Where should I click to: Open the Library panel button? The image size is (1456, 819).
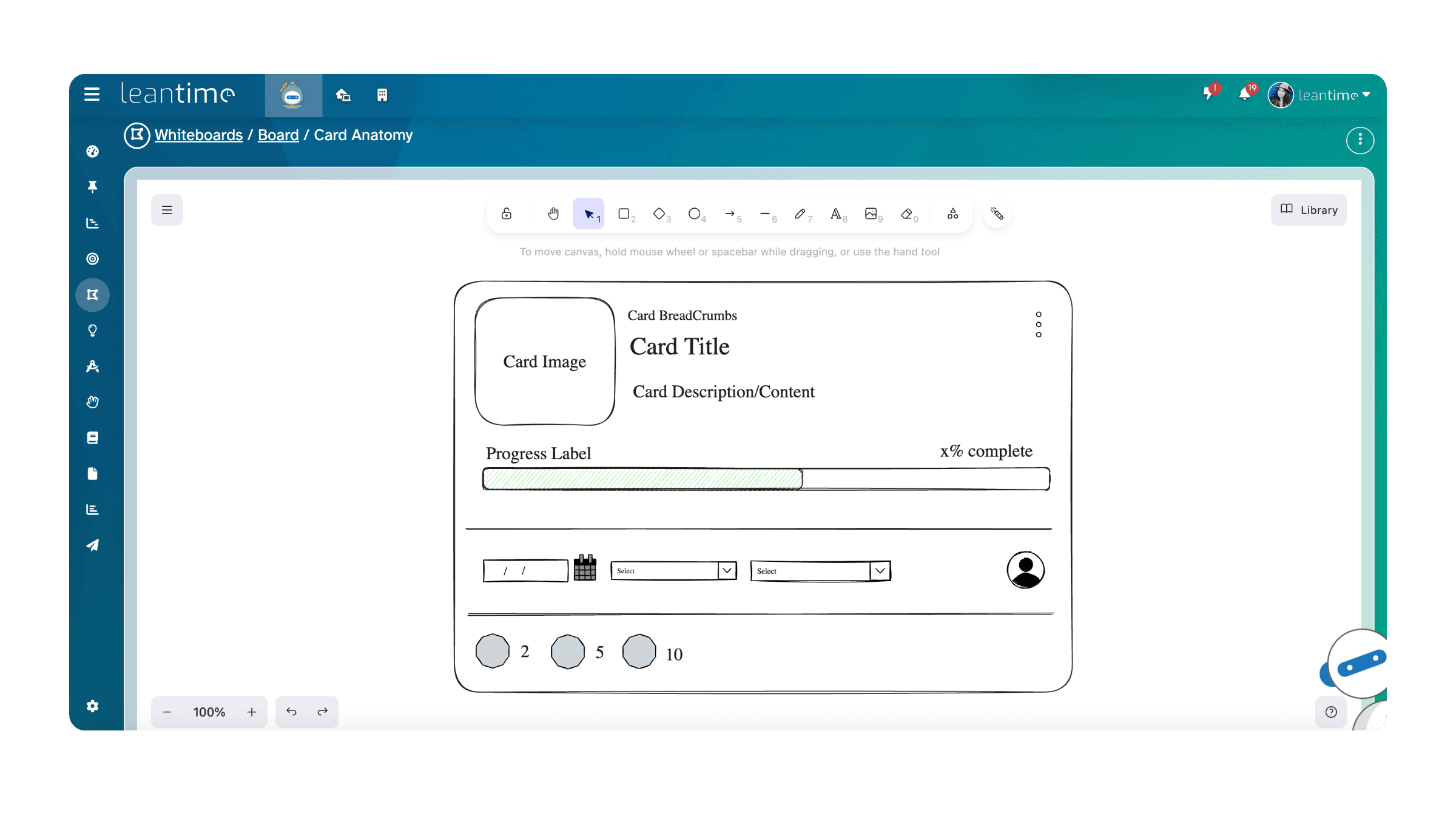(x=1309, y=210)
